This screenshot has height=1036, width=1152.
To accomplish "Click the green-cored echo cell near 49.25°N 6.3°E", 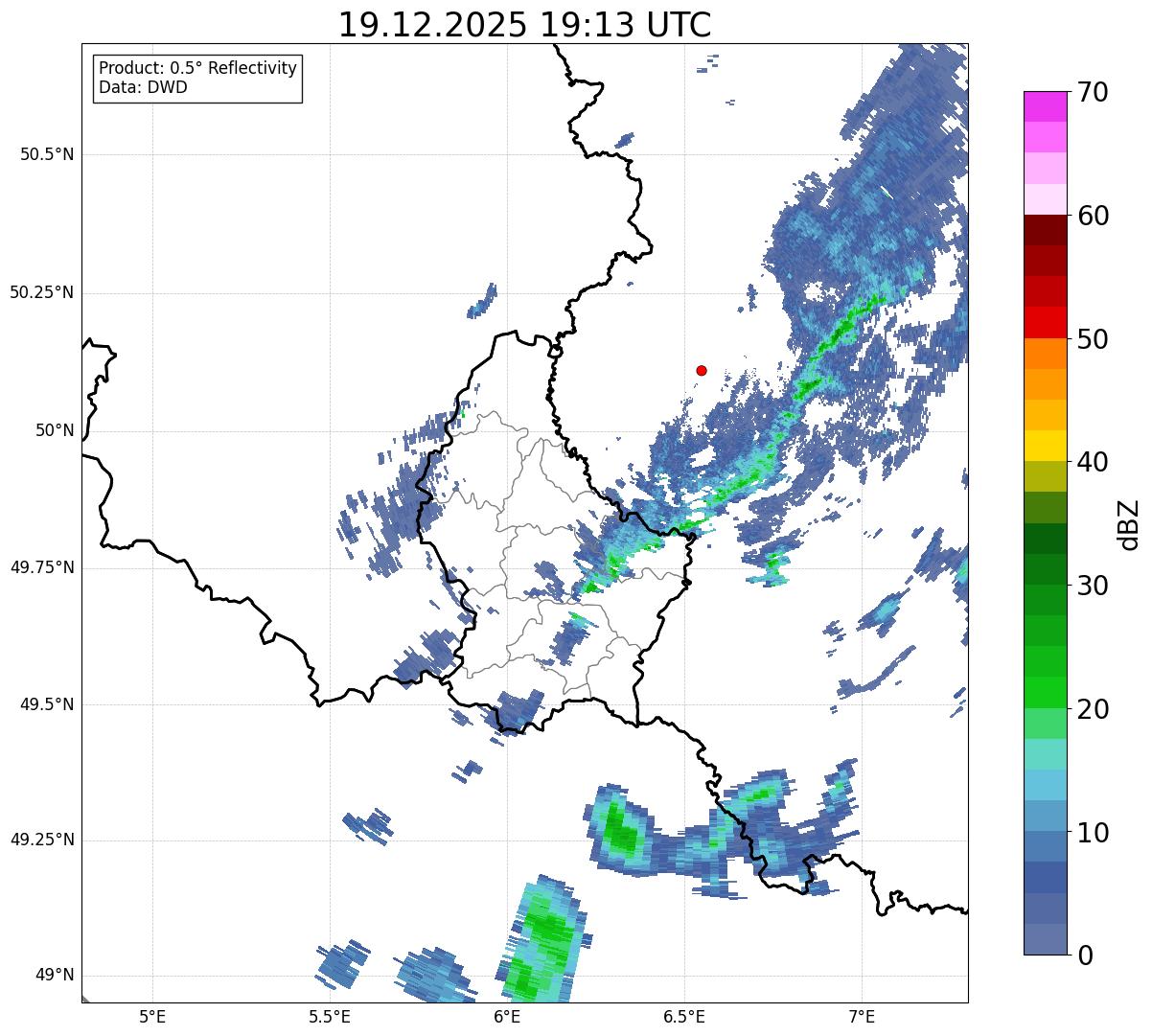I will 619,831.
